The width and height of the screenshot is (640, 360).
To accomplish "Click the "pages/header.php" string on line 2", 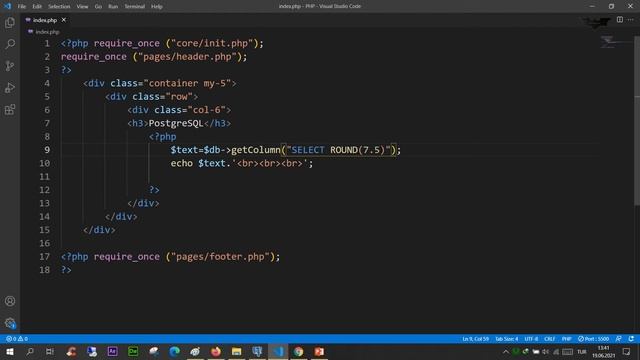I will (x=187, y=56).
